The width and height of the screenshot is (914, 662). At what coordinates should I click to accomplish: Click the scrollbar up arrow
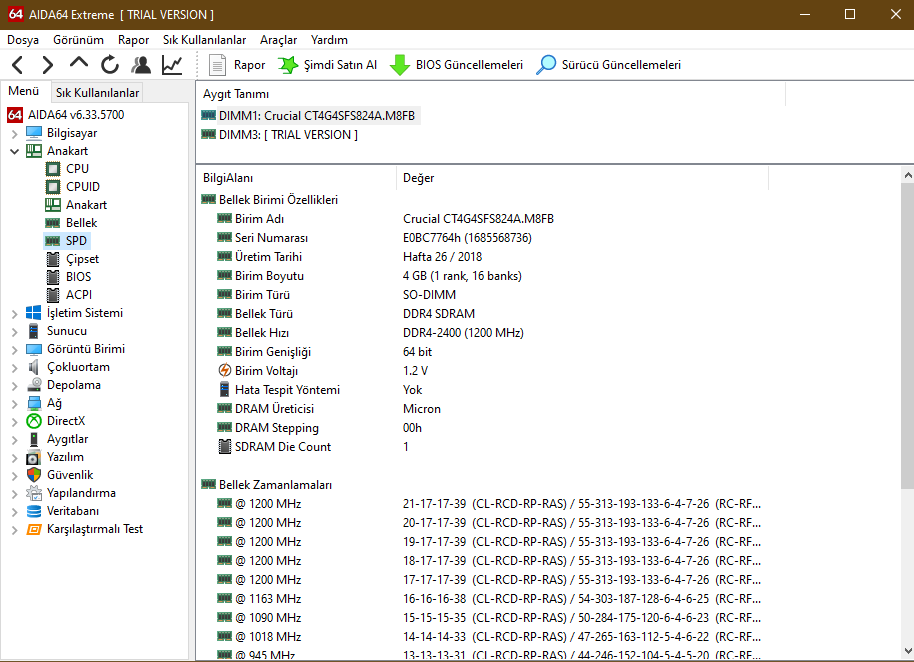click(x=907, y=175)
